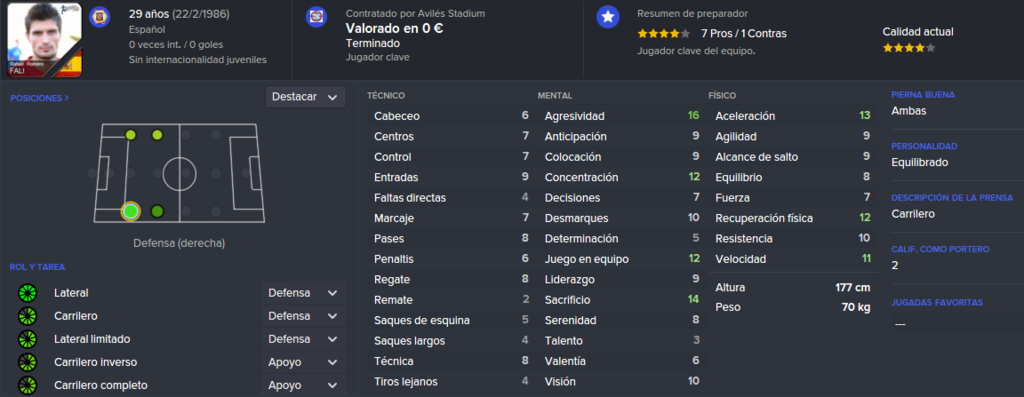Image resolution: width=1024 pixels, height=397 pixels.
Task: Select the dark green right wing-back position dot
Action: click(157, 211)
